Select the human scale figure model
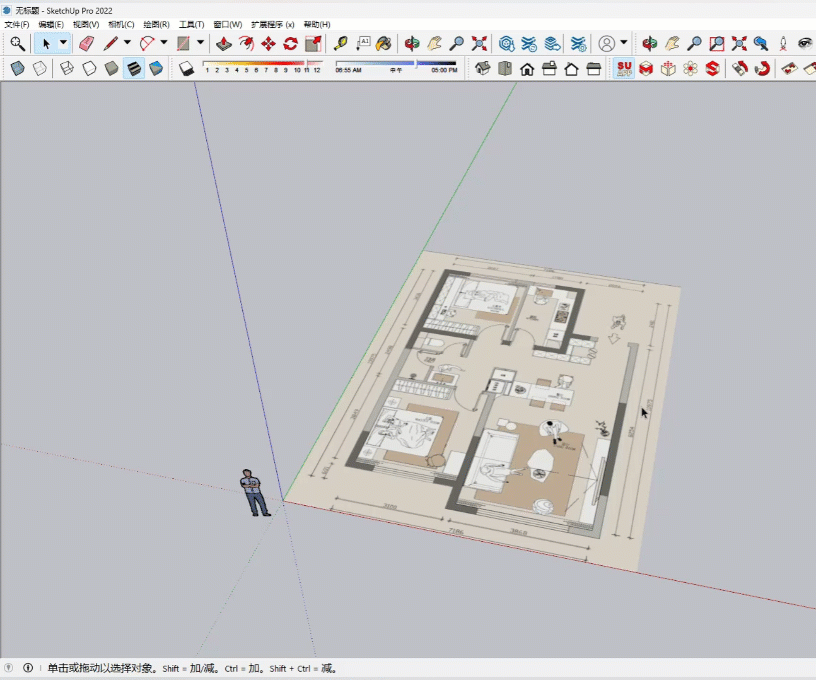Viewport: 816px width, 680px height. coord(254,492)
